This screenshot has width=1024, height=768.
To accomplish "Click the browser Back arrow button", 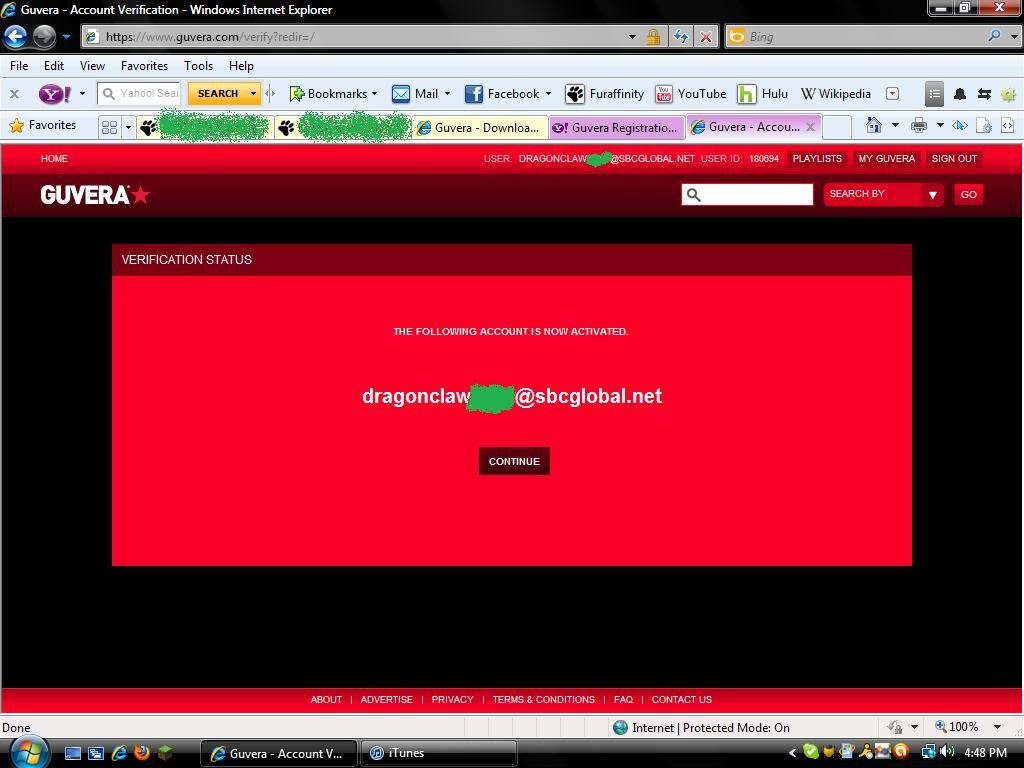I will click(16, 37).
